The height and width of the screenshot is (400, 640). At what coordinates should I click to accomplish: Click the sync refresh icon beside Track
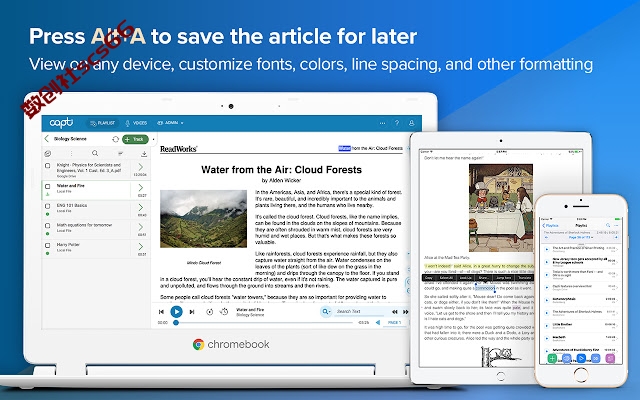[116, 139]
